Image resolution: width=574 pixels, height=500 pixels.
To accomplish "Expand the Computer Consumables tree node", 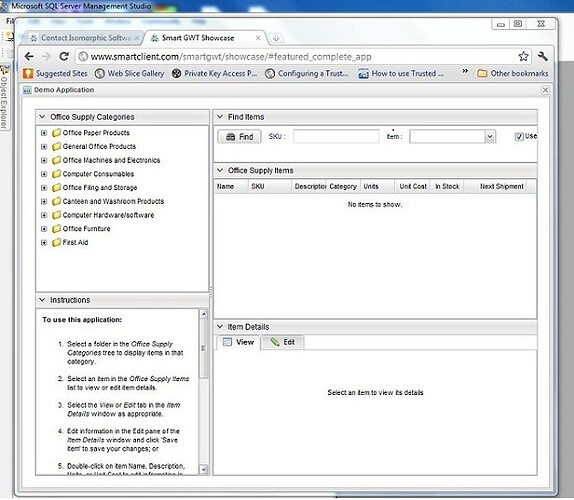I will [44, 174].
